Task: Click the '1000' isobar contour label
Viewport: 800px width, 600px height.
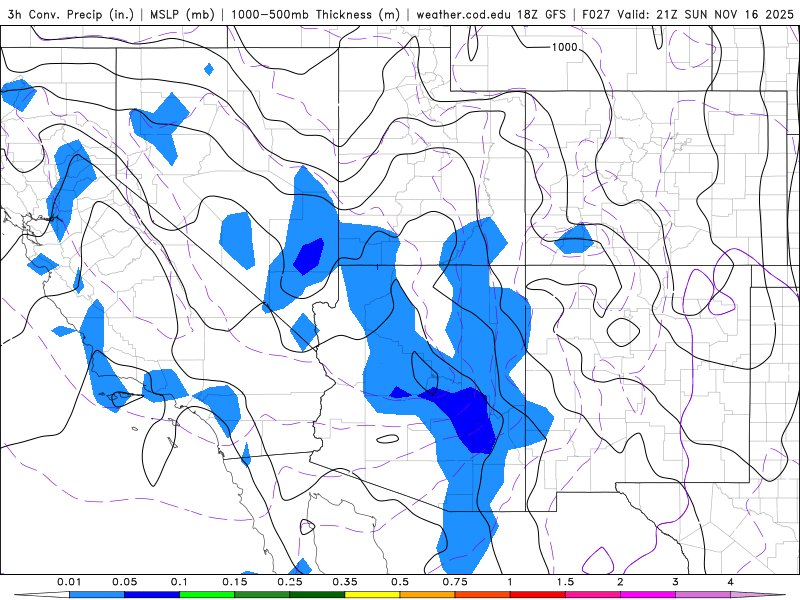Action: pyautogui.click(x=564, y=47)
